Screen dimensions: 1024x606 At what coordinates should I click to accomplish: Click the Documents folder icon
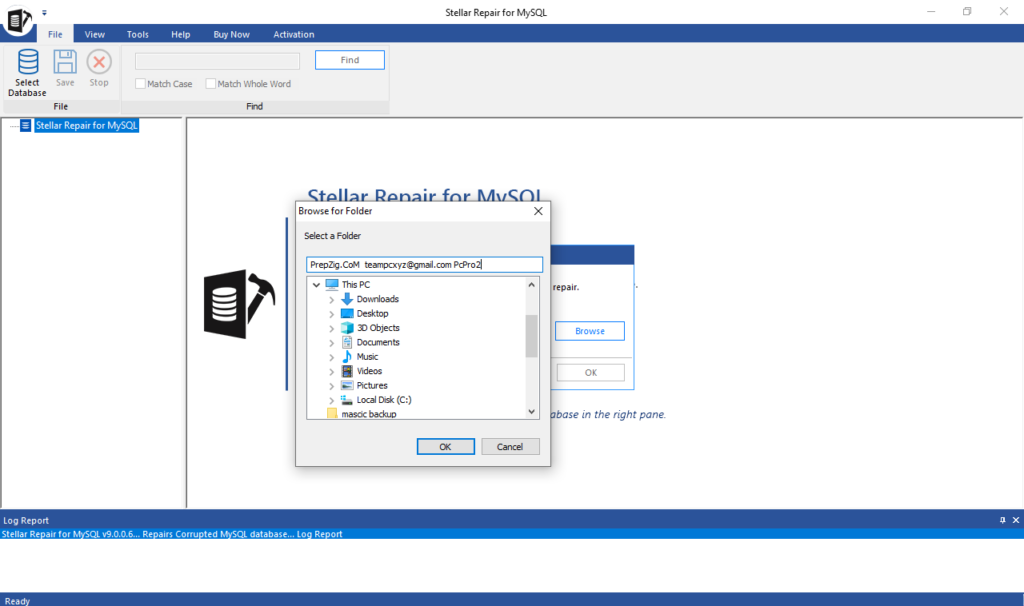click(x=347, y=342)
